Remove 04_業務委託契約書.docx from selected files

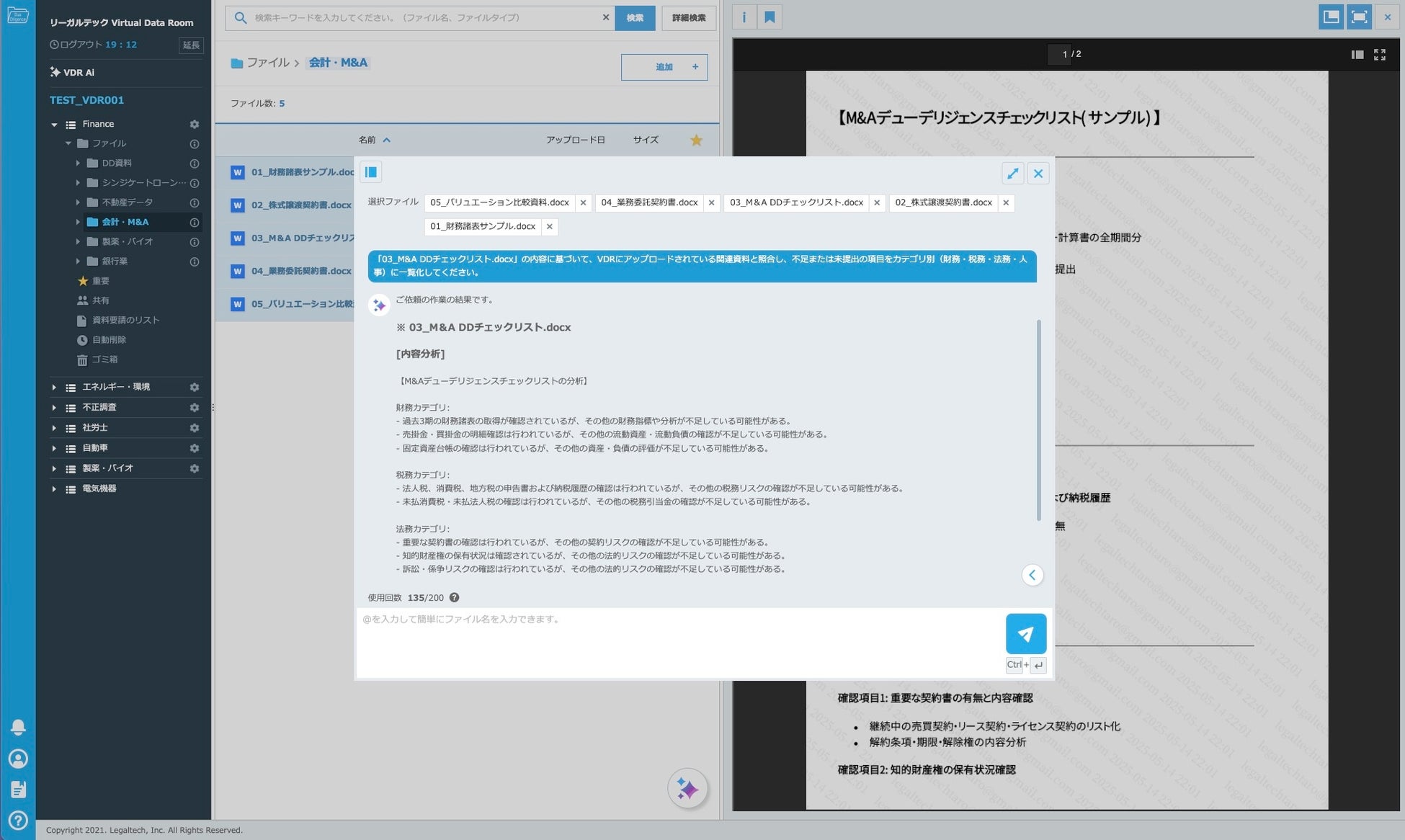pyautogui.click(x=711, y=202)
